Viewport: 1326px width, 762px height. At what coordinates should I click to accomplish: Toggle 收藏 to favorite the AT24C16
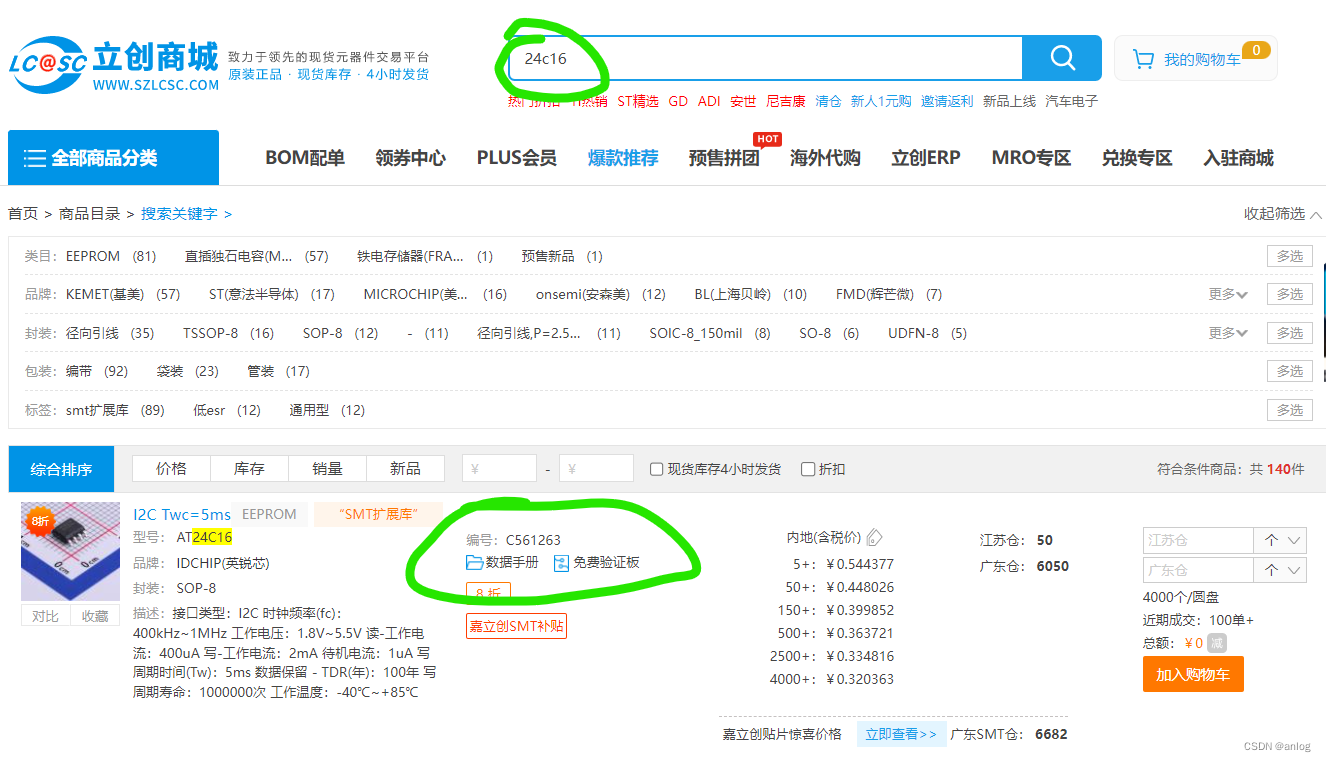(95, 615)
